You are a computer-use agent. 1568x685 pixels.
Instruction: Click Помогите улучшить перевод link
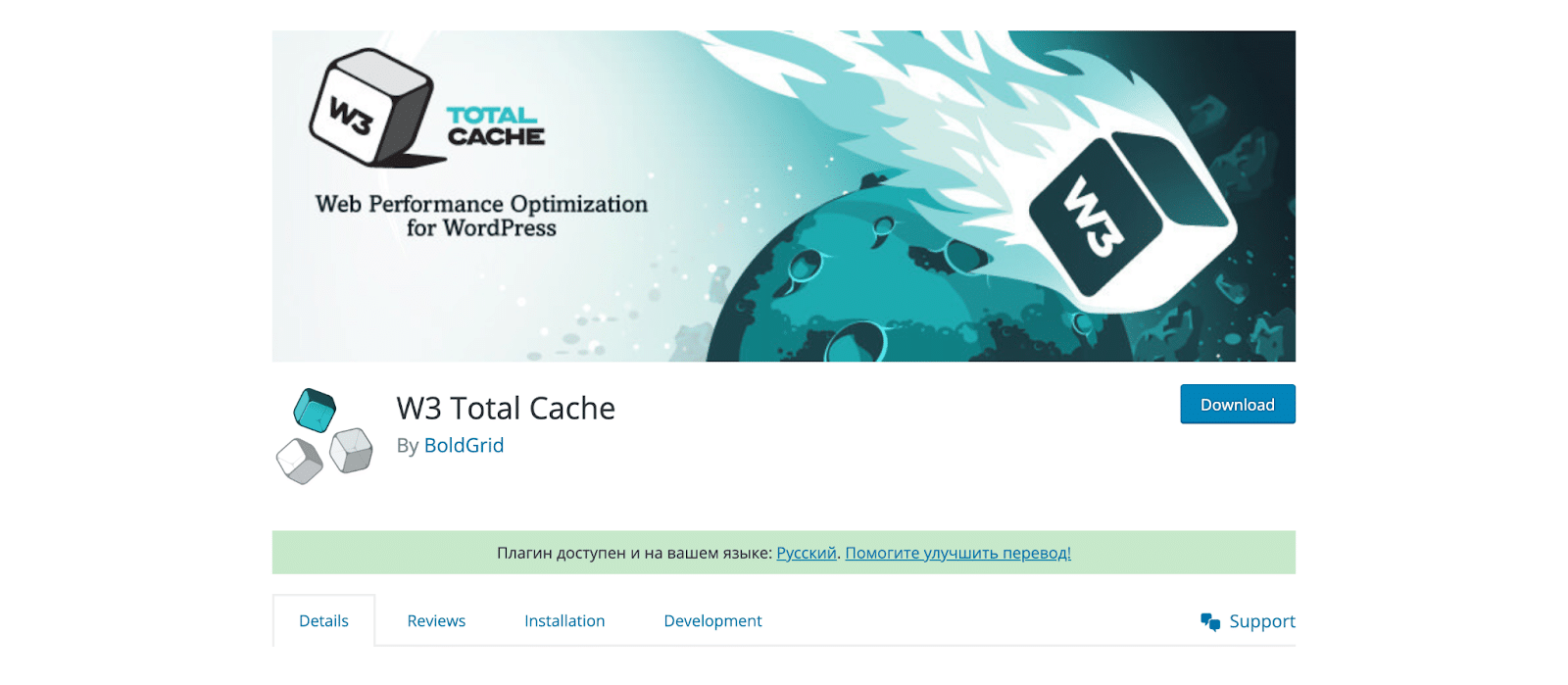click(x=957, y=553)
